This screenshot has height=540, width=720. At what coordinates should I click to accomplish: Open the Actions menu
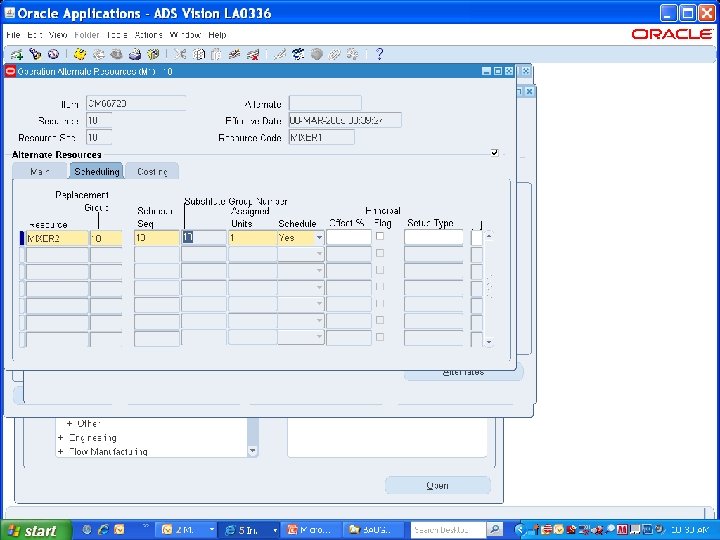click(x=148, y=35)
